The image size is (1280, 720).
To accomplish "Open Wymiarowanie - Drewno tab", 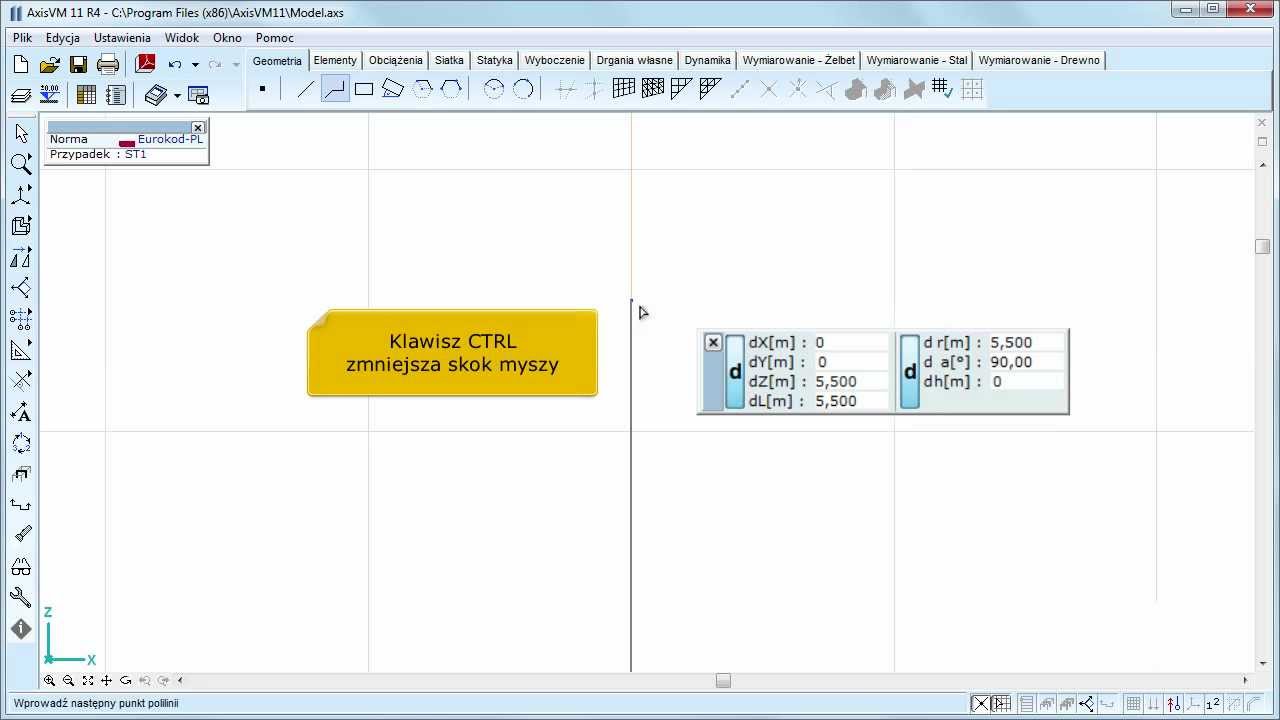I will tap(1039, 60).
